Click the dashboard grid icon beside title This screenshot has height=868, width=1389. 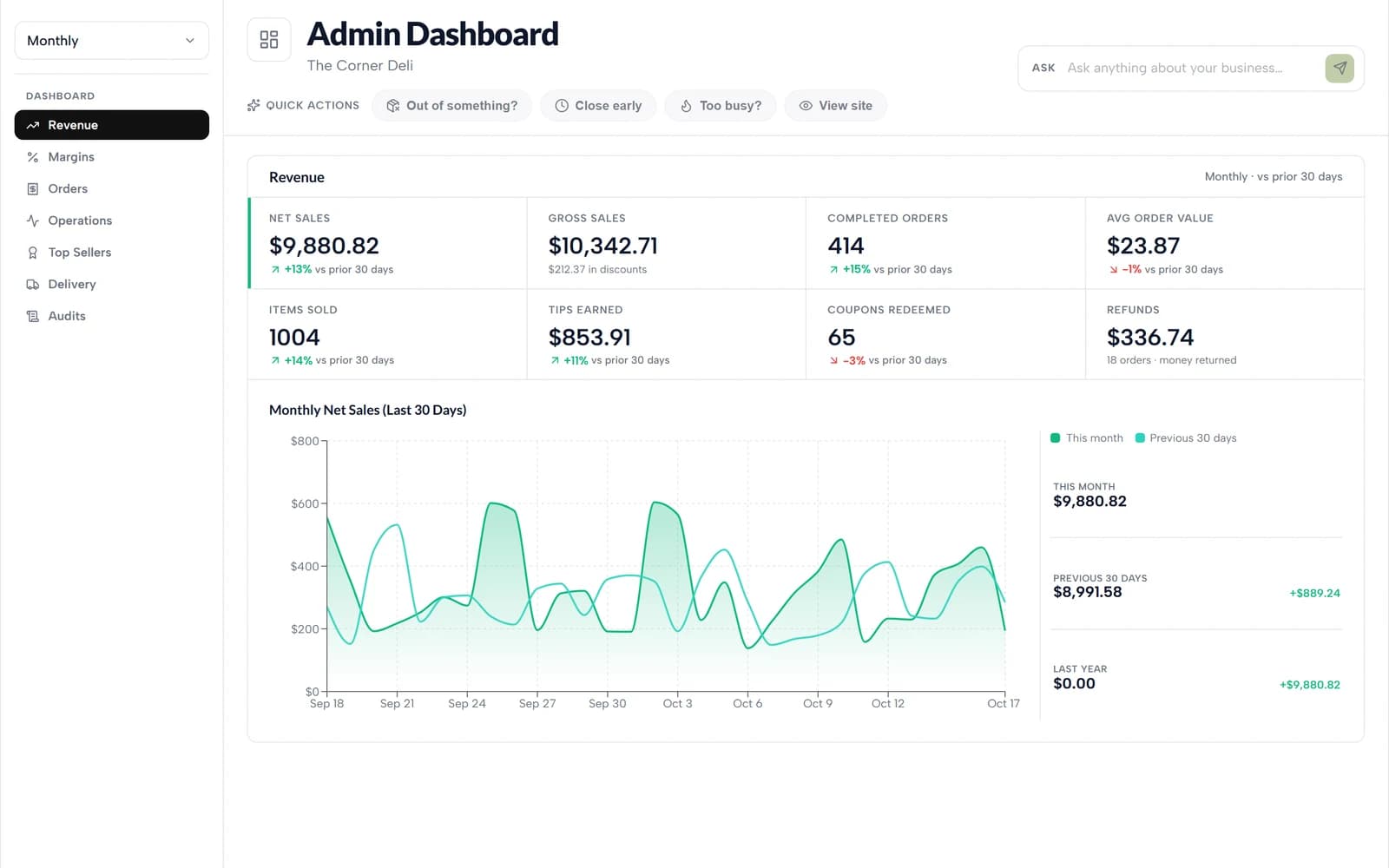click(269, 40)
